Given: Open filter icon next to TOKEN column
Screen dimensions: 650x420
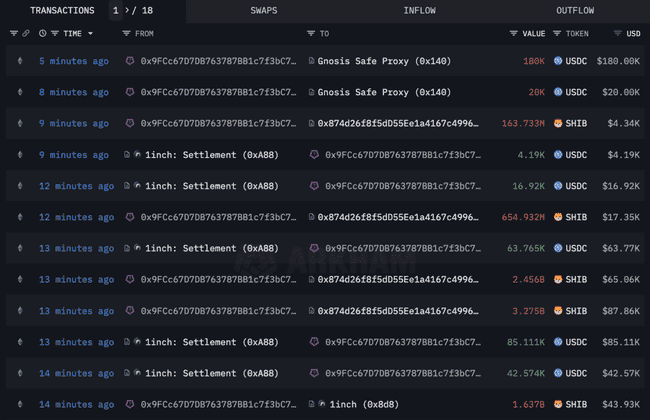Looking at the screenshot, I should coord(557,33).
